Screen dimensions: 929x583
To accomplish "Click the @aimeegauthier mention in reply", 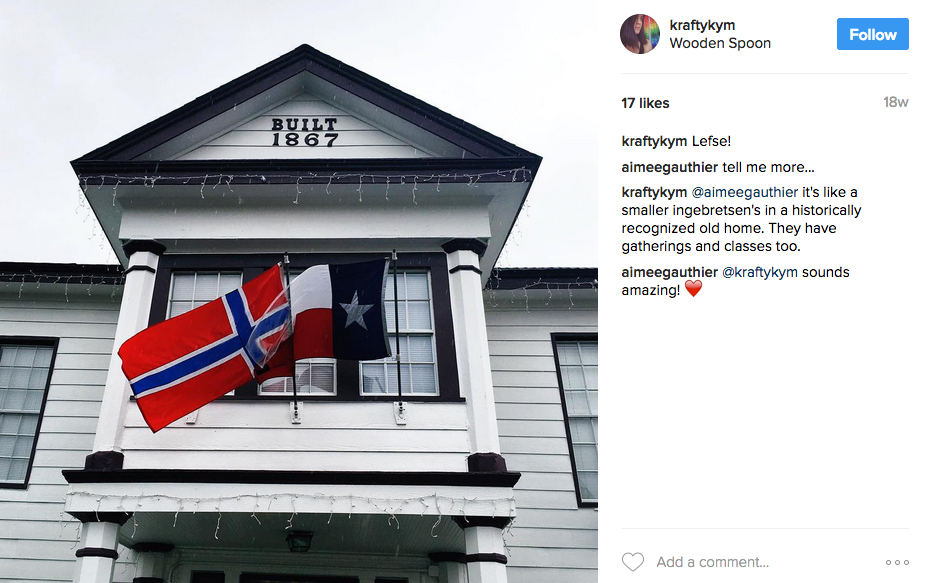I will tap(745, 192).
